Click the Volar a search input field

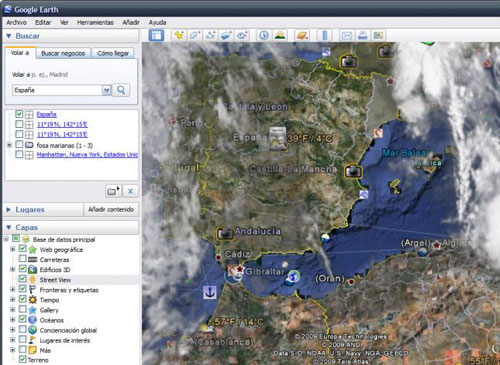click(x=57, y=90)
